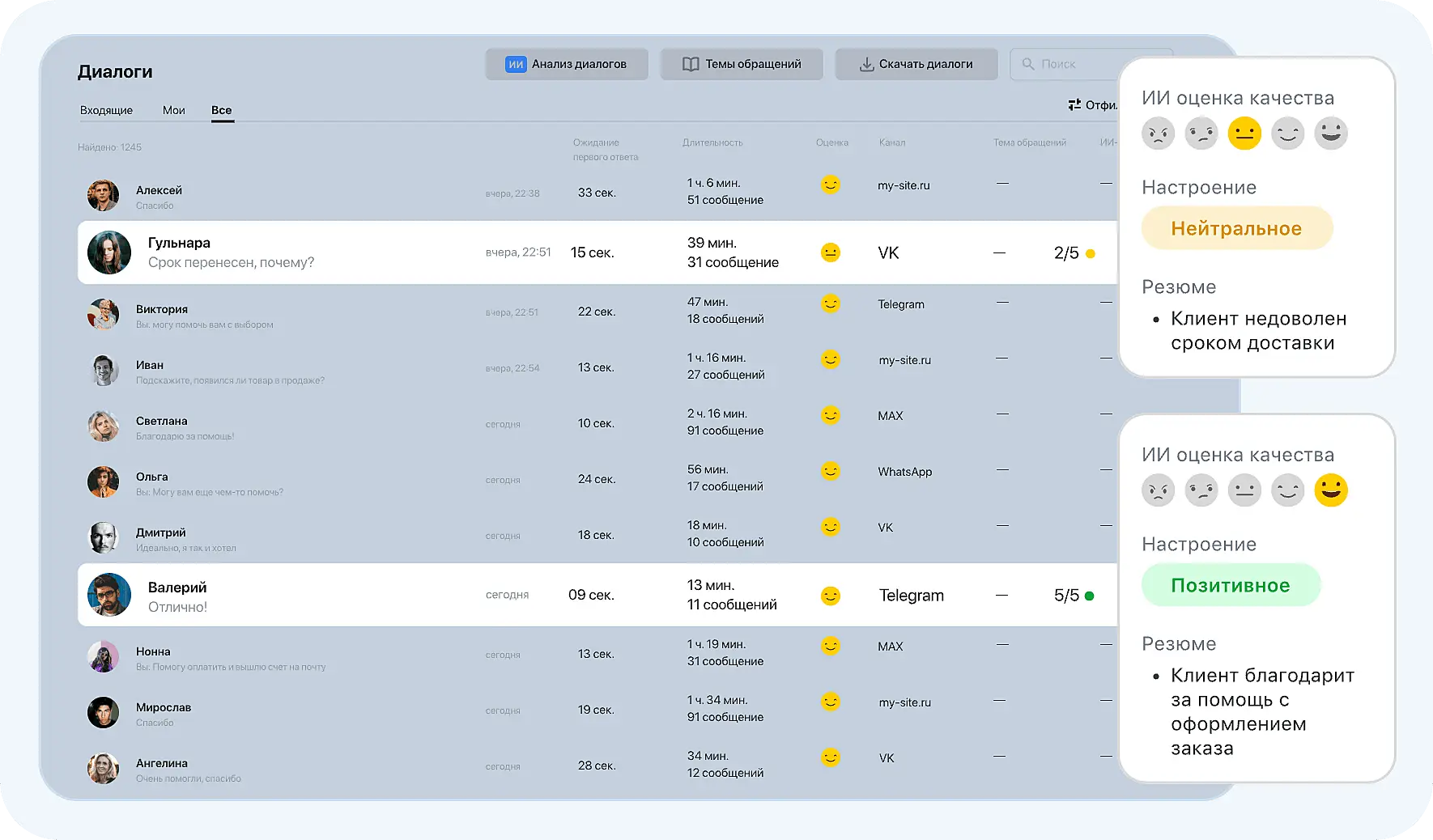Select the happiest face in bottom card
1433x840 pixels.
point(1330,490)
